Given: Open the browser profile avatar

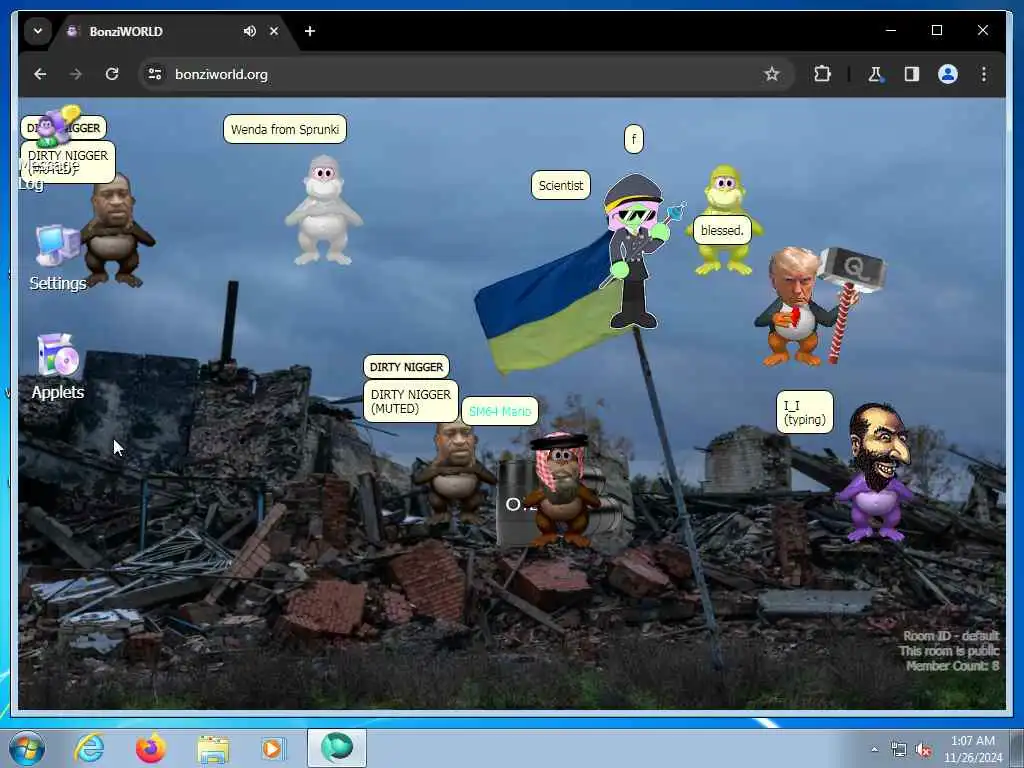Looking at the screenshot, I should tap(948, 74).
